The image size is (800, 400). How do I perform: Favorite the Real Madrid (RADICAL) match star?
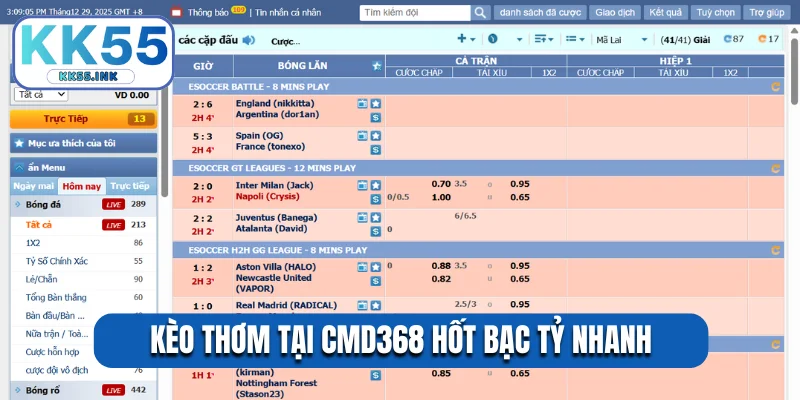coord(376,306)
